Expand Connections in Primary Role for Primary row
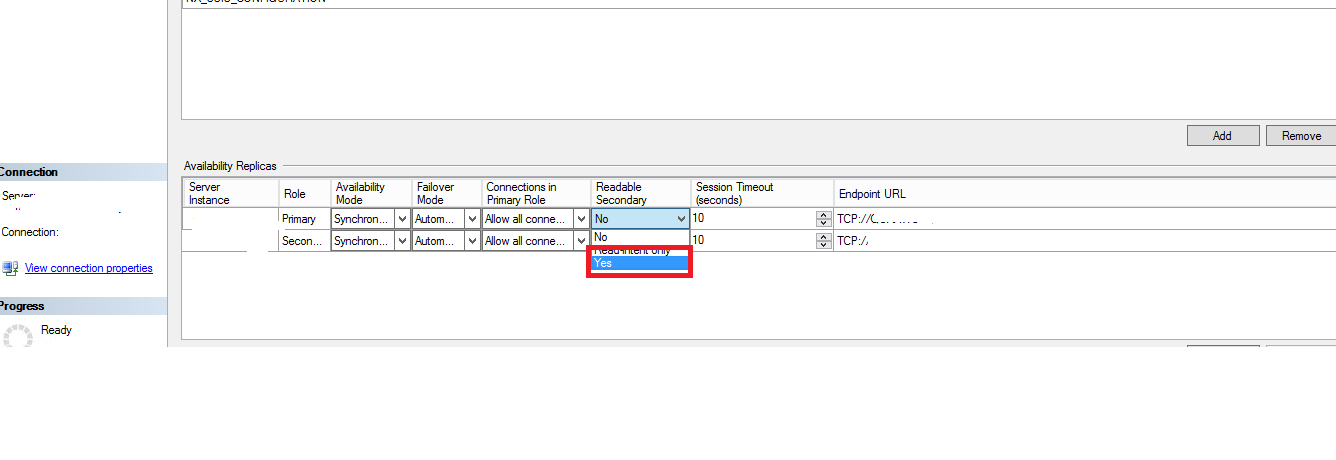The image size is (1336, 460). pyautogui.click(x=581, y=219)
